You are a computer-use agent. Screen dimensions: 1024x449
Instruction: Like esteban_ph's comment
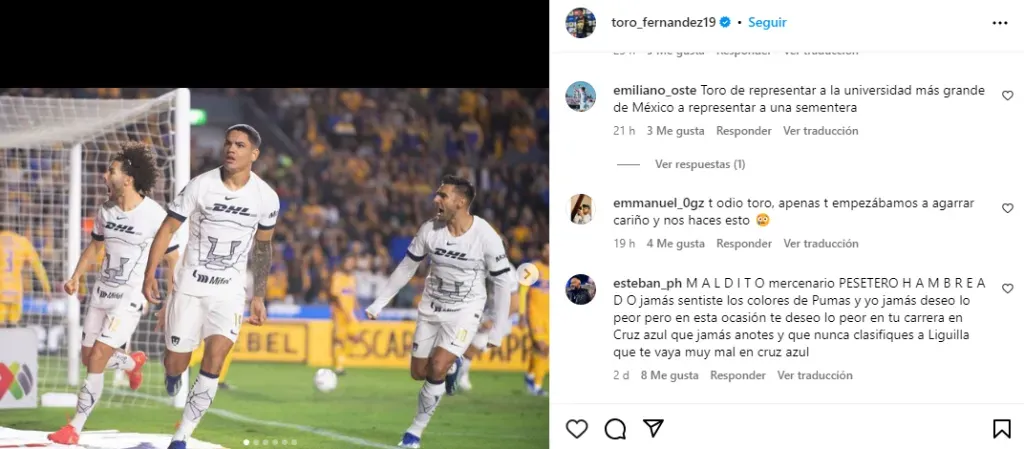[1007, 288]
